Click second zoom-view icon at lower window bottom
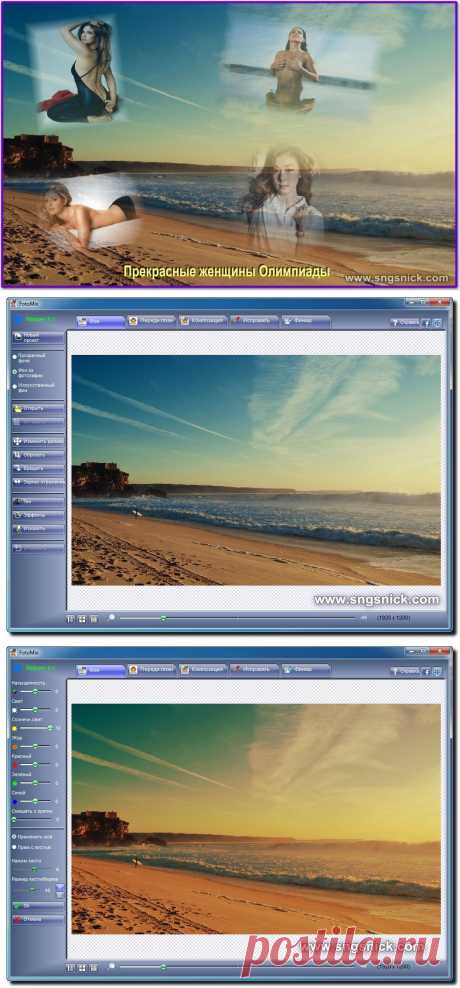This screenshot has height=988, width=460. pyautogui.click(x=82, y=967)
